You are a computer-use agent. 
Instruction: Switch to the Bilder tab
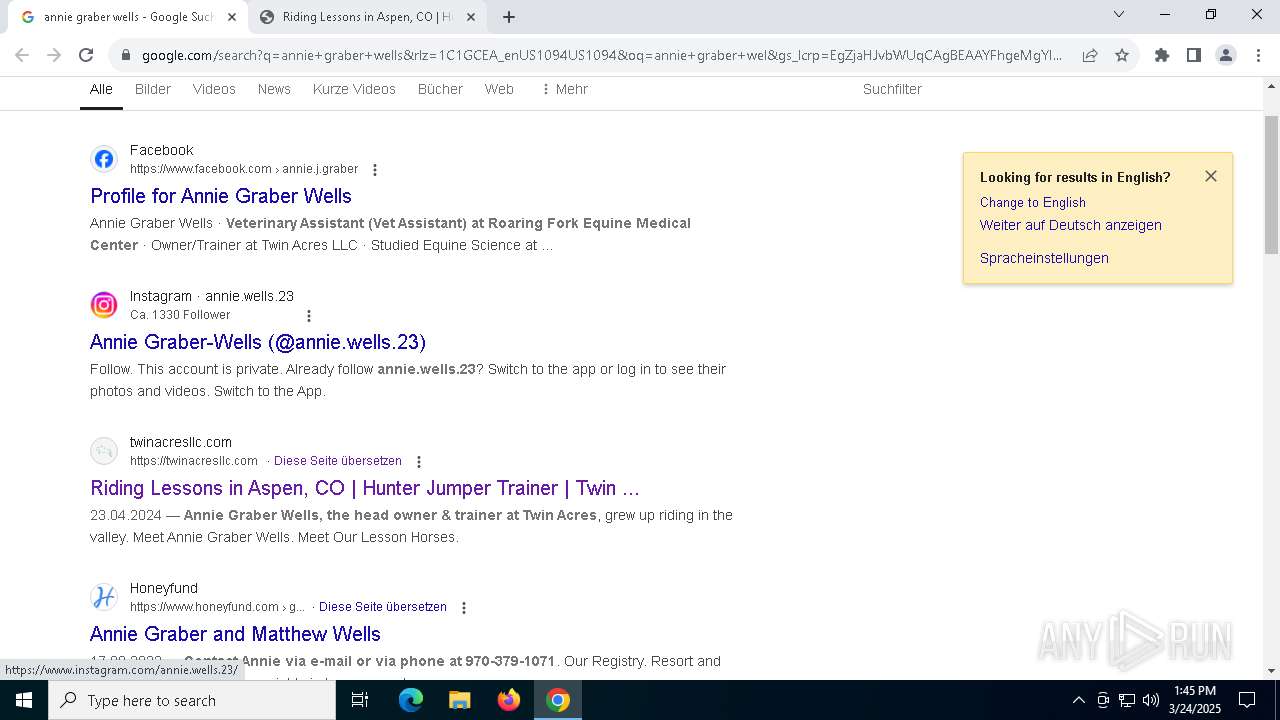[153, 89]
